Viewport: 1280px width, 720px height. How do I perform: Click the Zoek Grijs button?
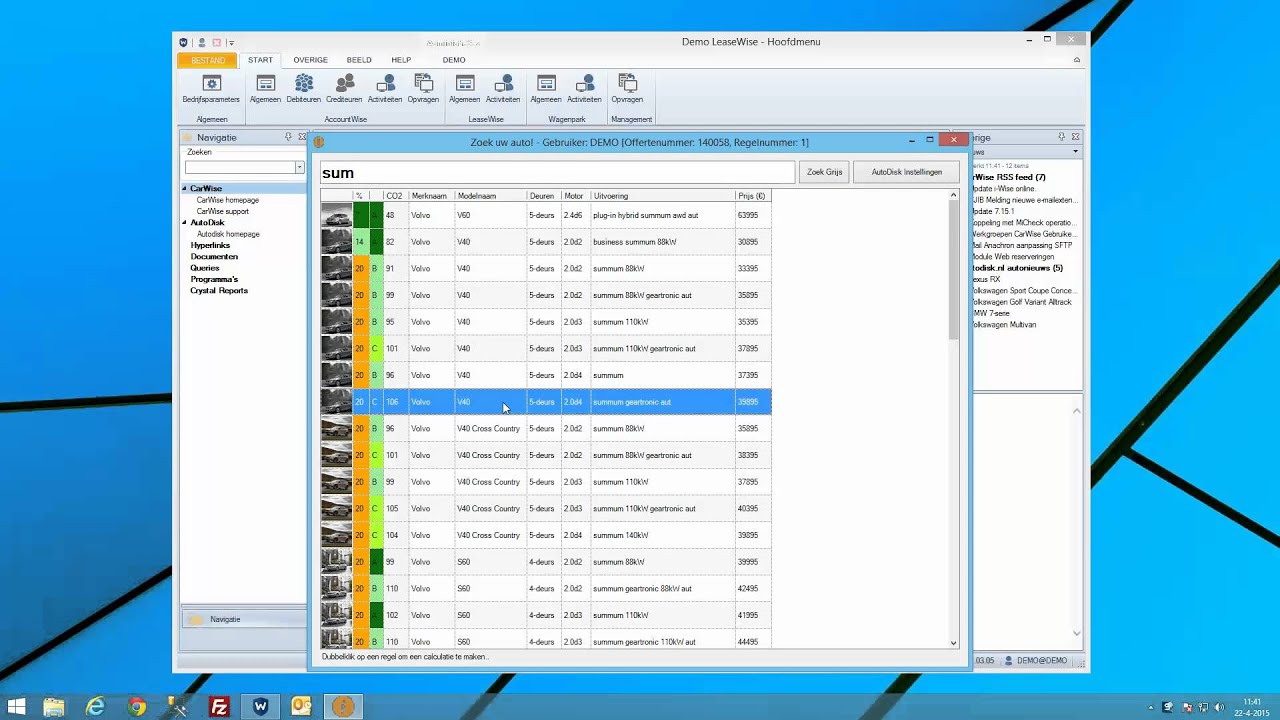coord(825,172)
